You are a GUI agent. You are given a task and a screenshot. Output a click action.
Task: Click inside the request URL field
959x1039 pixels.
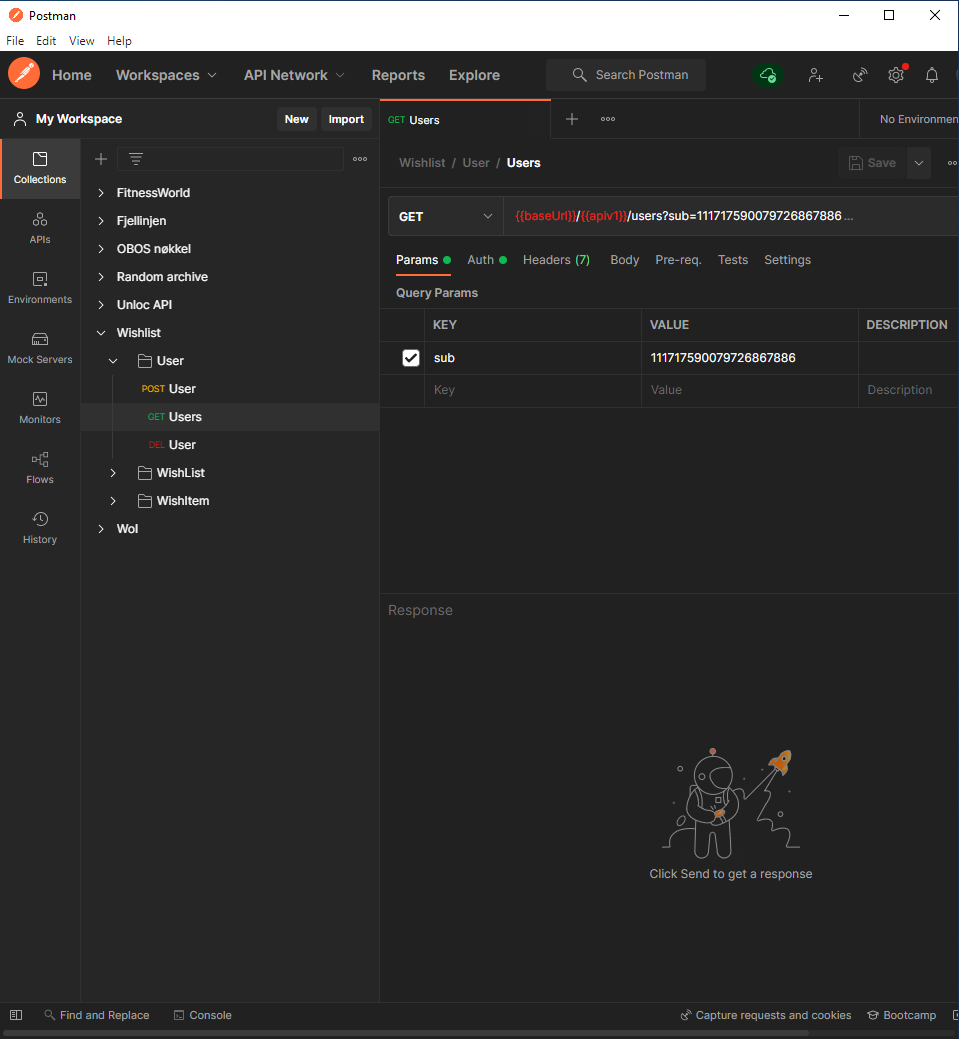point(700,216)
